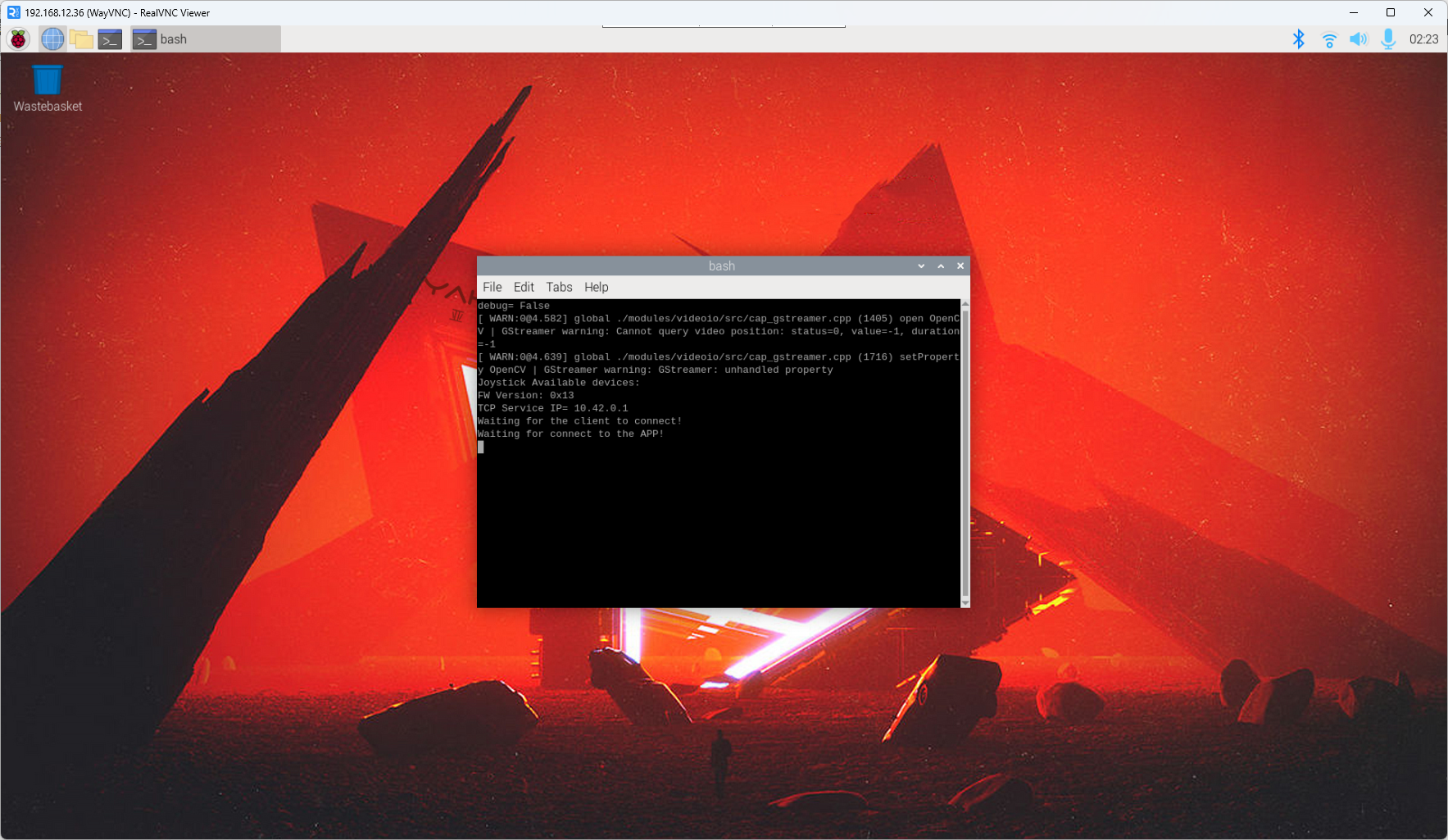
Task: Open the Raspberry Pi applications menu
Action: [17, 39]
